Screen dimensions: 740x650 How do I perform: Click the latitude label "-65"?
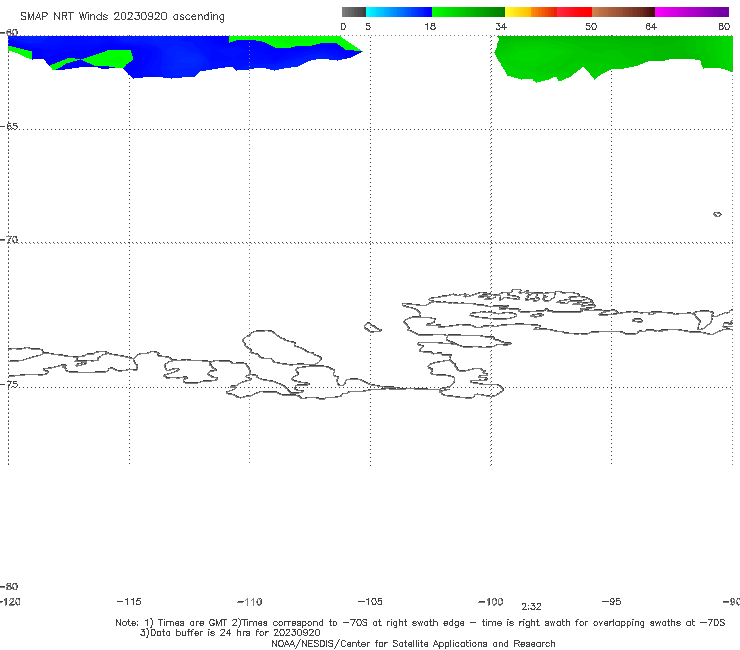click(9, 127)
